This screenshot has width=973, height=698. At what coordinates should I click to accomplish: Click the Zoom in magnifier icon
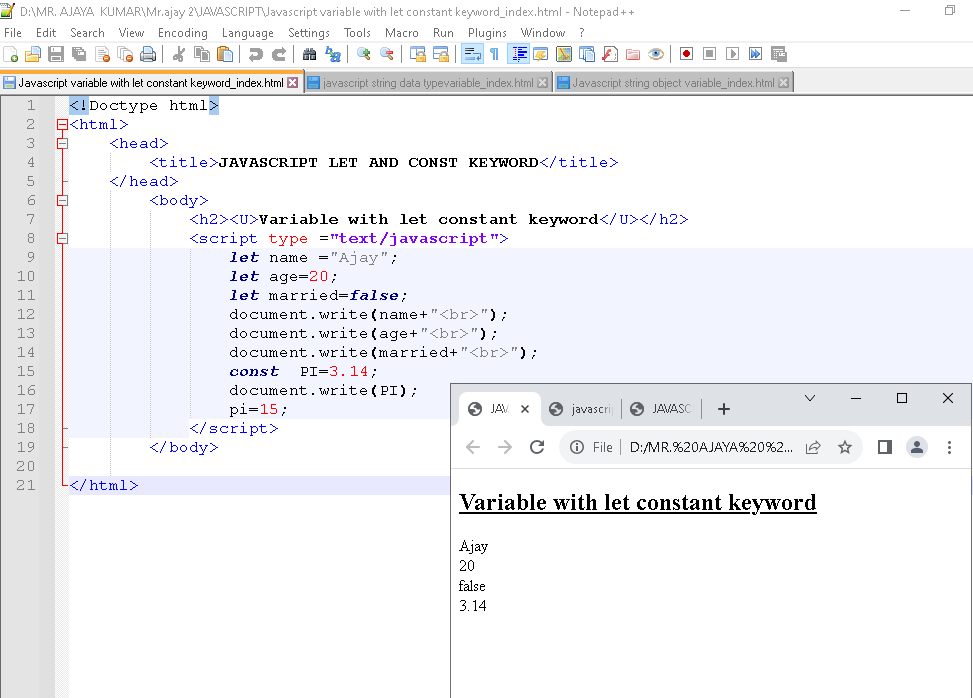click(363, 54)
